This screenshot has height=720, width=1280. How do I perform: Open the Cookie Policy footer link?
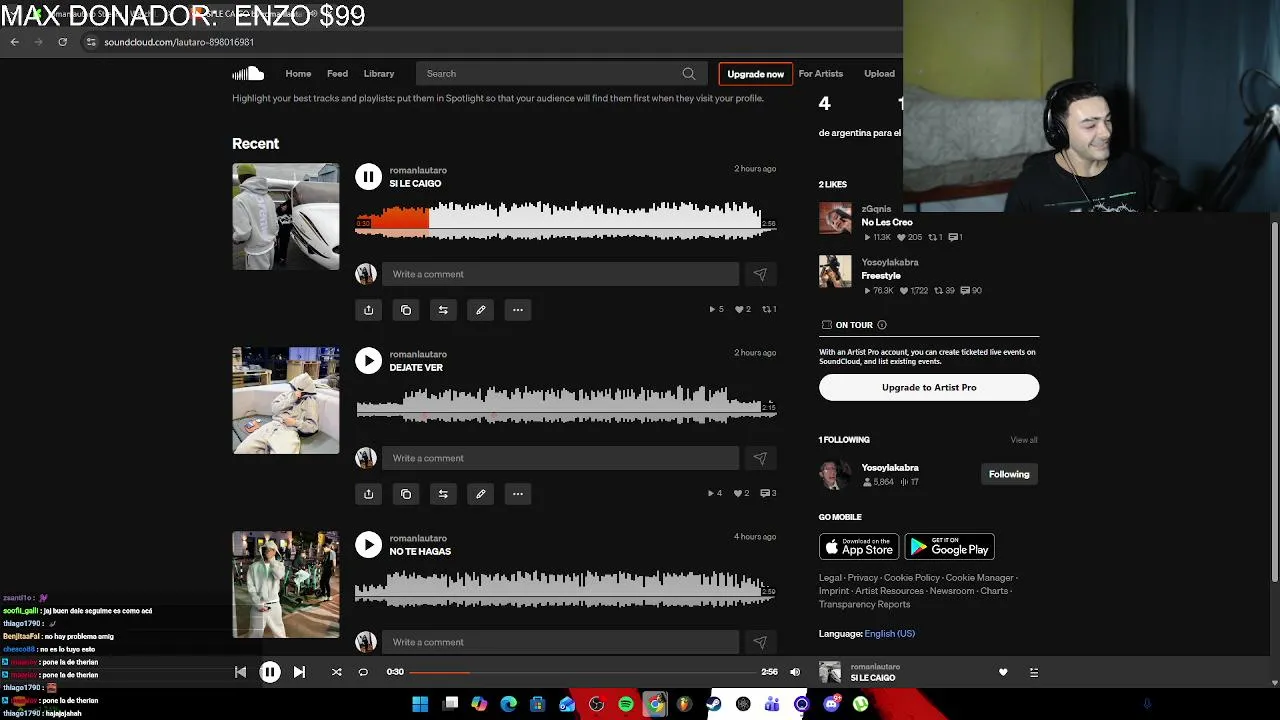912,578
